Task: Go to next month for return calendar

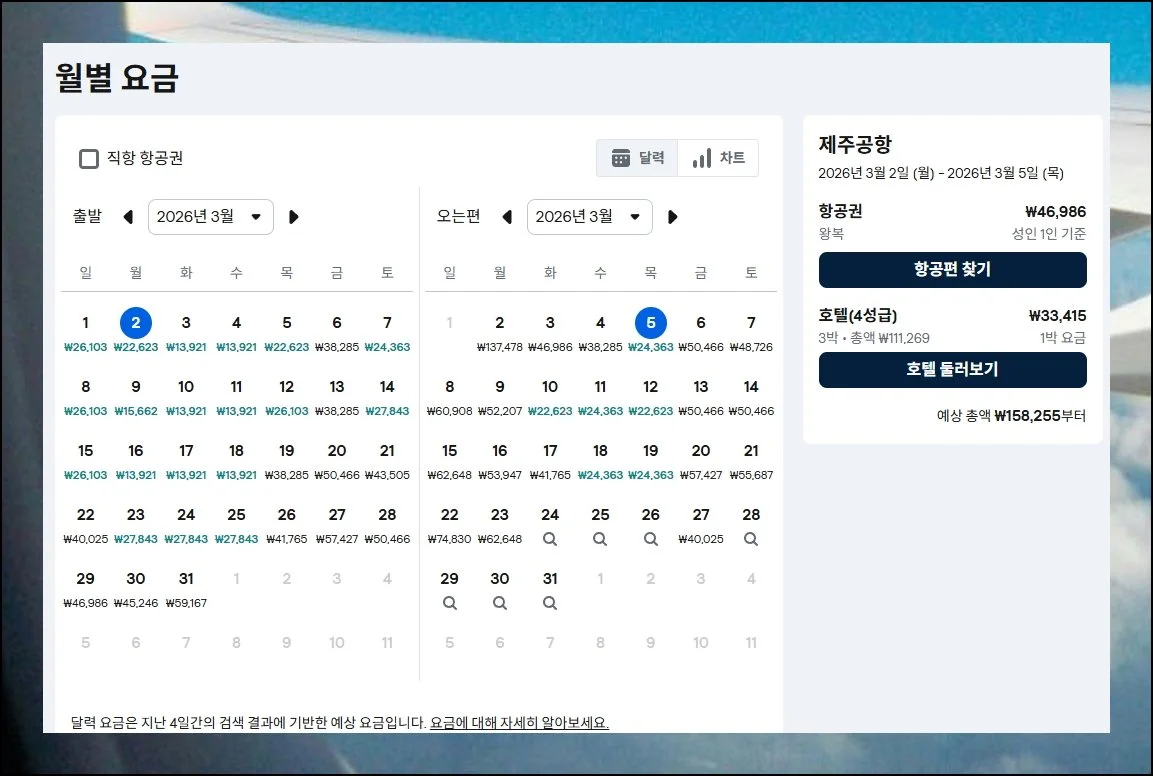Action: 672,217
